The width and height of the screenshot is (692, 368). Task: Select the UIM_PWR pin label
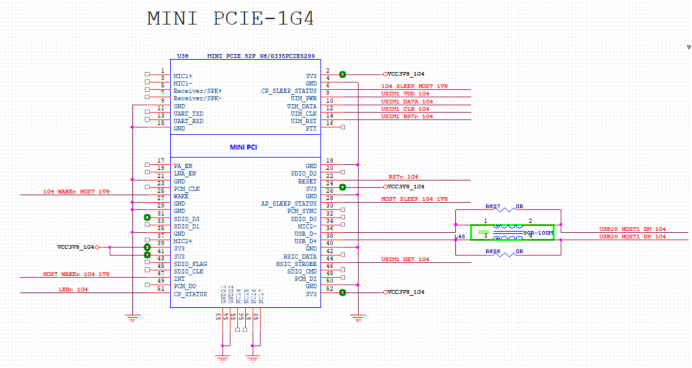click(304, 98)
